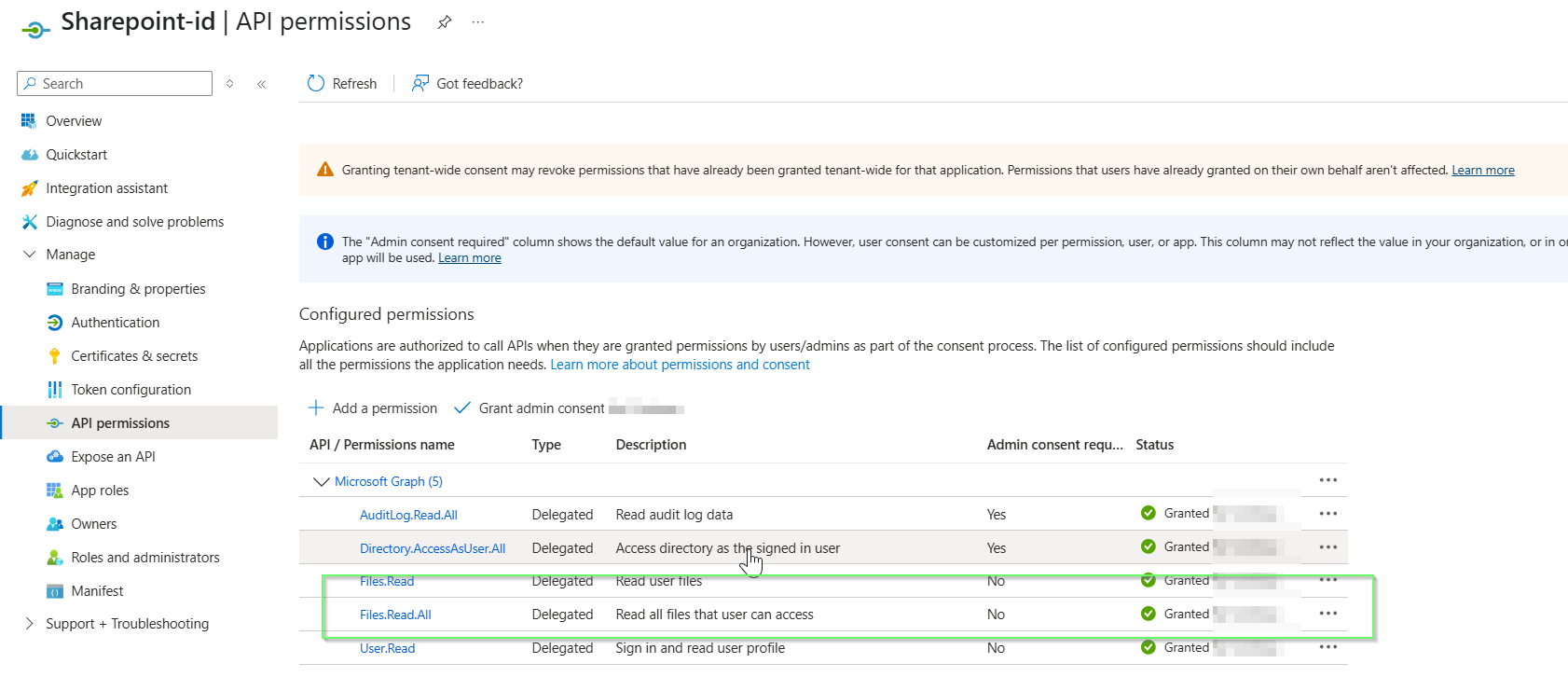This screenshot has width=1568, height=691.
Task: Open the ellipsis menu for AuditLog.Read.All
Action: 1328,514
